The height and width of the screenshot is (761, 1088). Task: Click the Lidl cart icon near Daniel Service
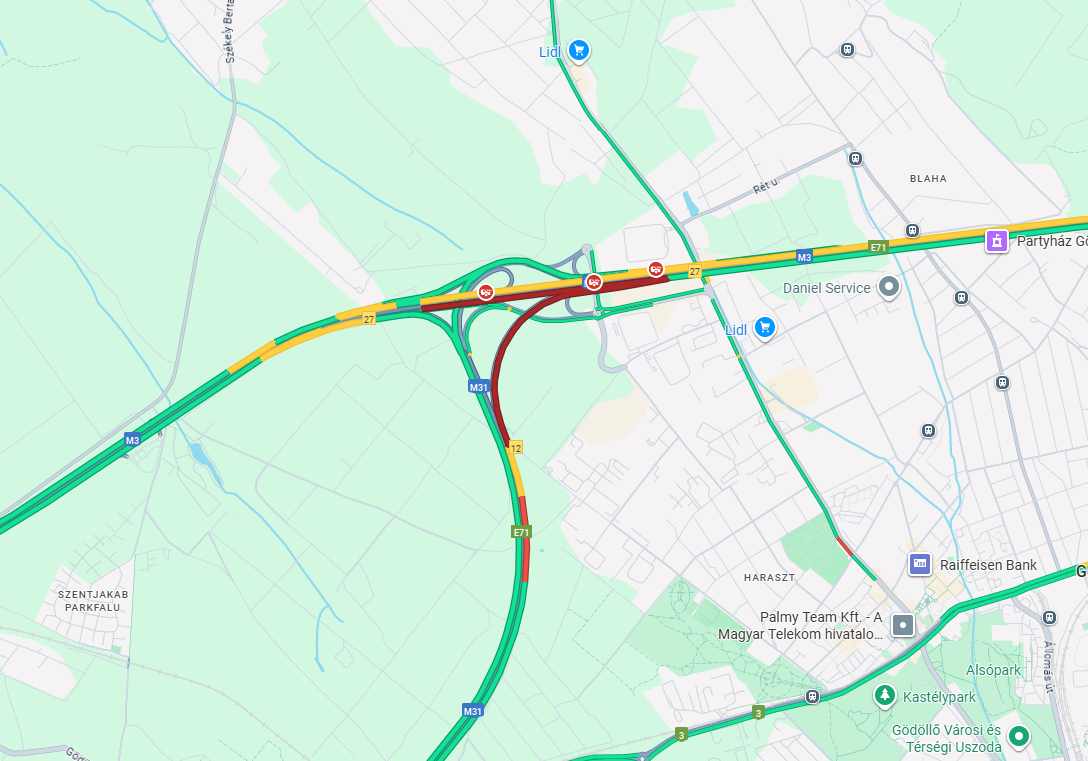765,327
